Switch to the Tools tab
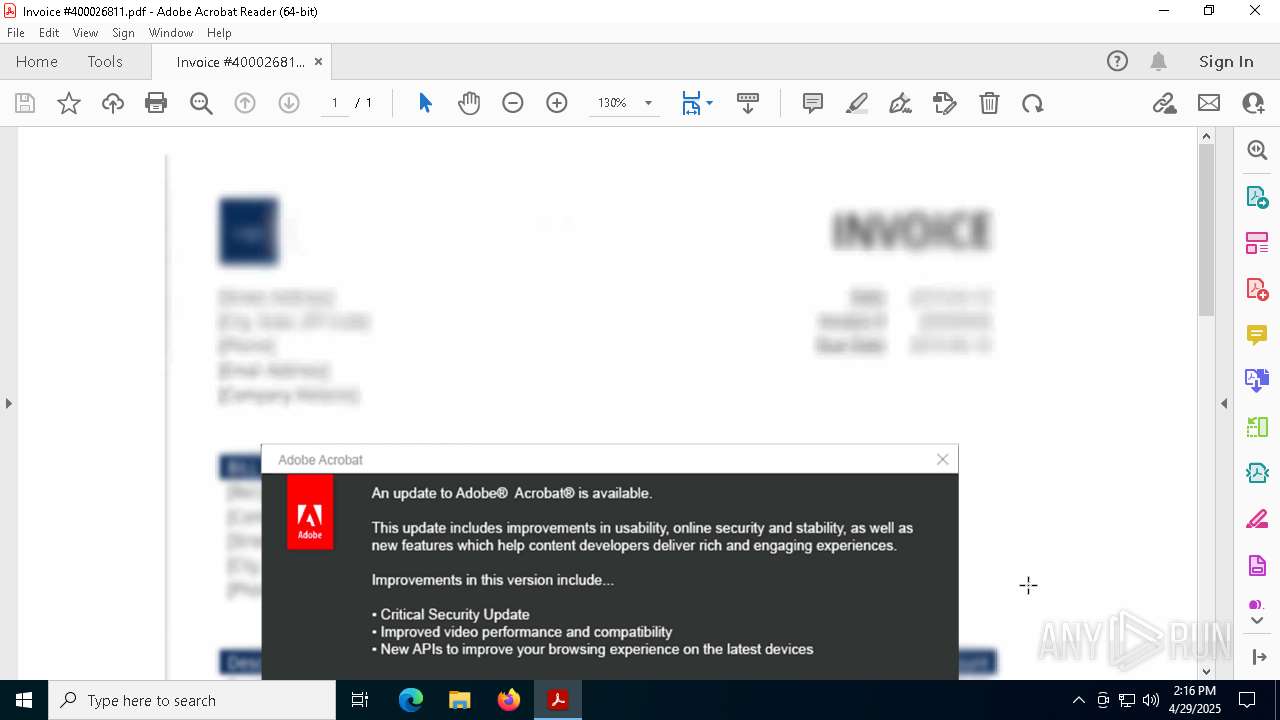 [105, 61]
